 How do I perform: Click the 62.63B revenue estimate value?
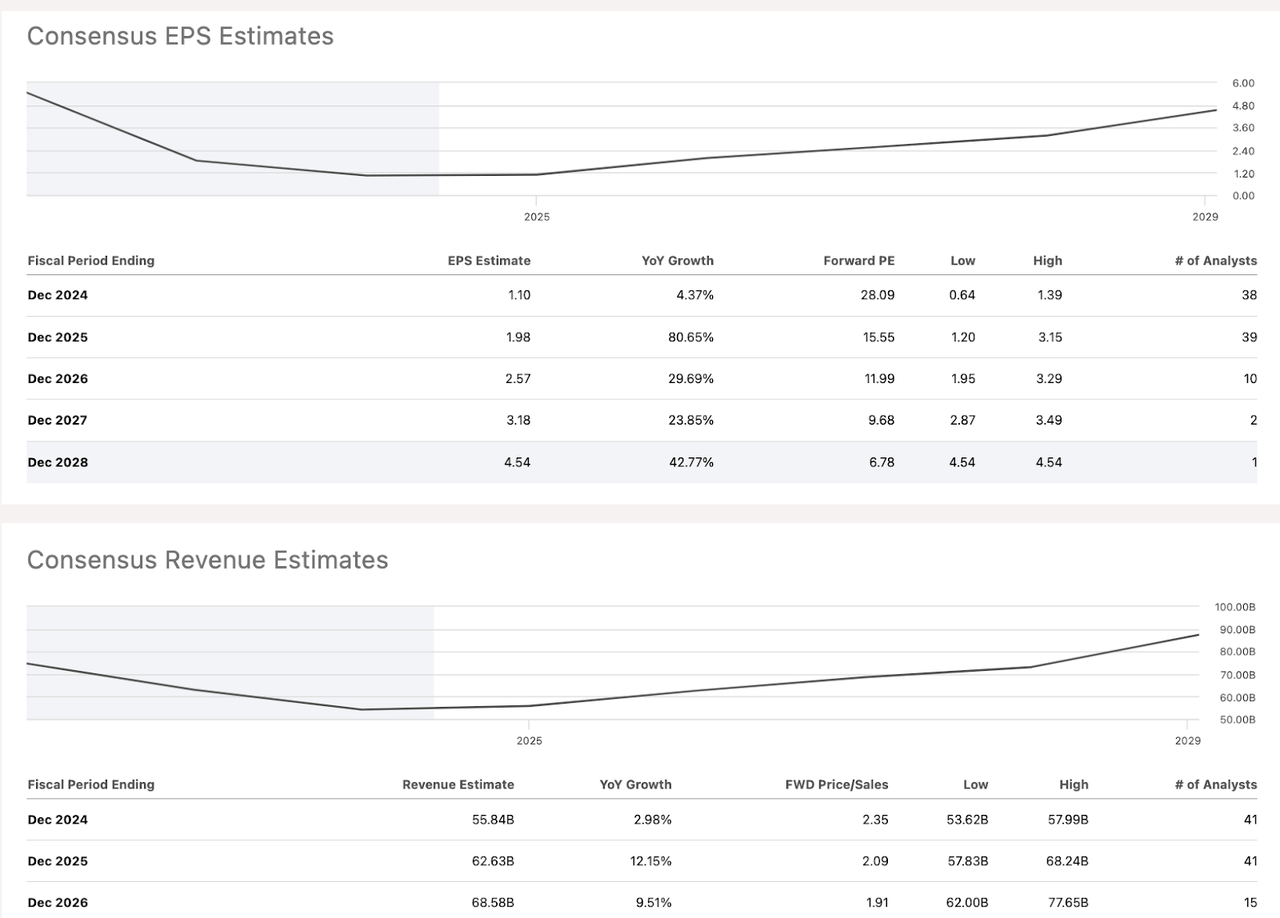pos(493,862)
